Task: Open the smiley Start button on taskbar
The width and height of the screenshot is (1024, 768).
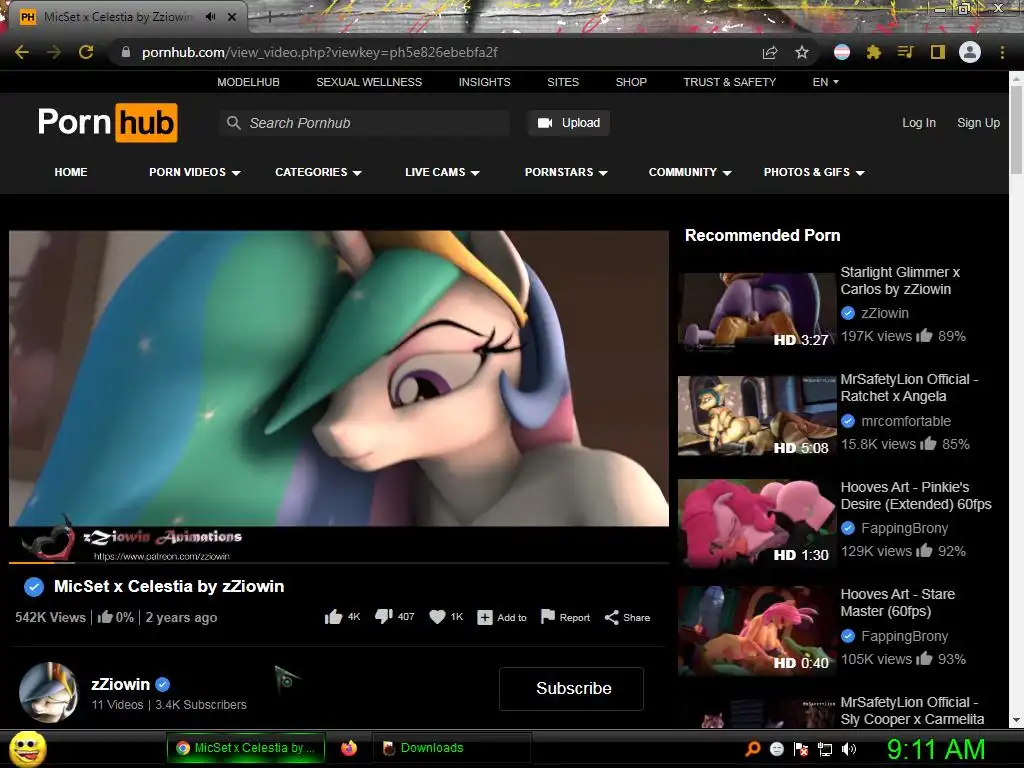Action: coord(28,749)
